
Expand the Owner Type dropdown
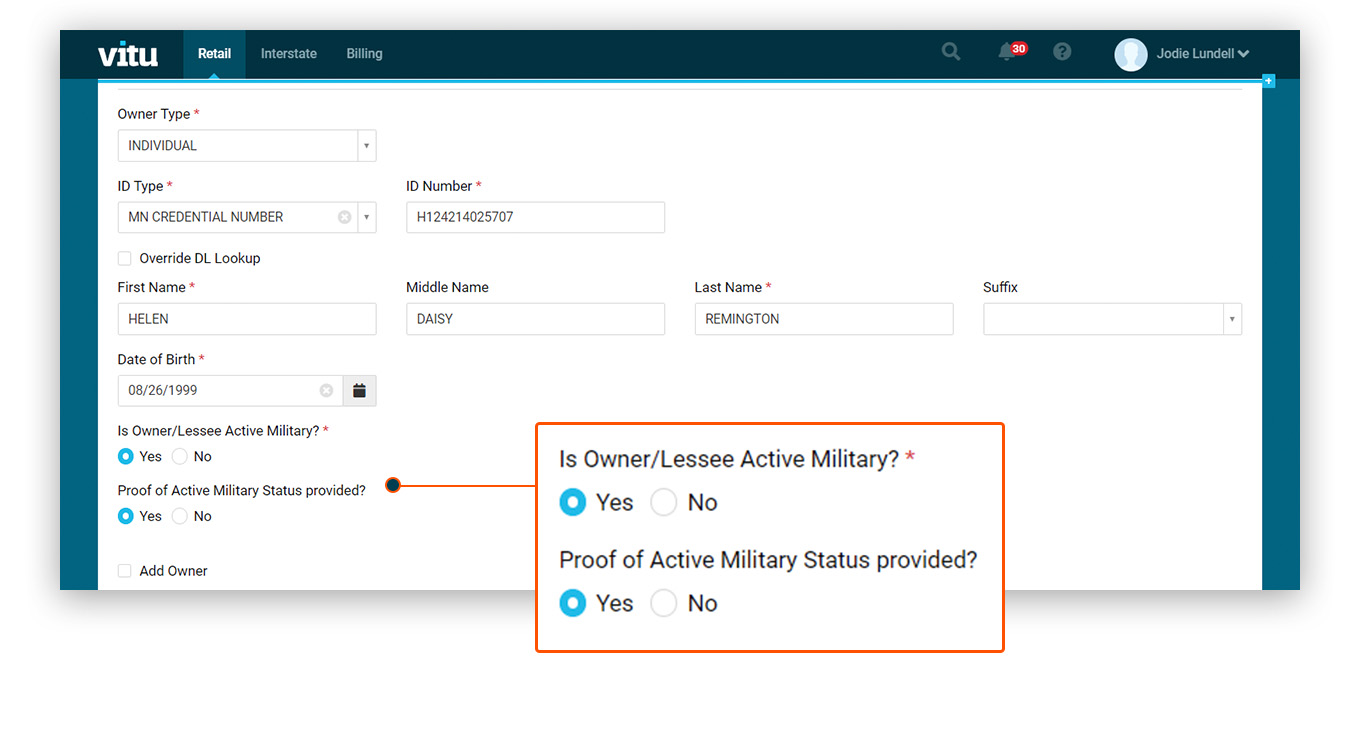tap(367, 146)
